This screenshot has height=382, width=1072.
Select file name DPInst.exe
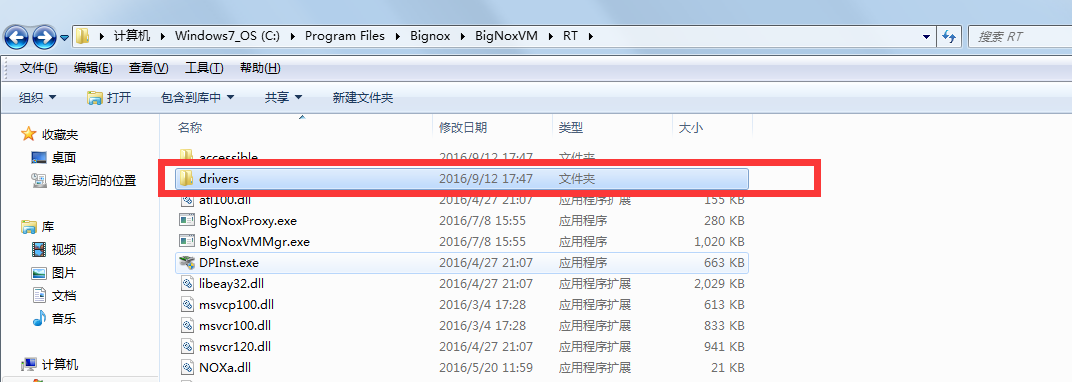(229, 262)
